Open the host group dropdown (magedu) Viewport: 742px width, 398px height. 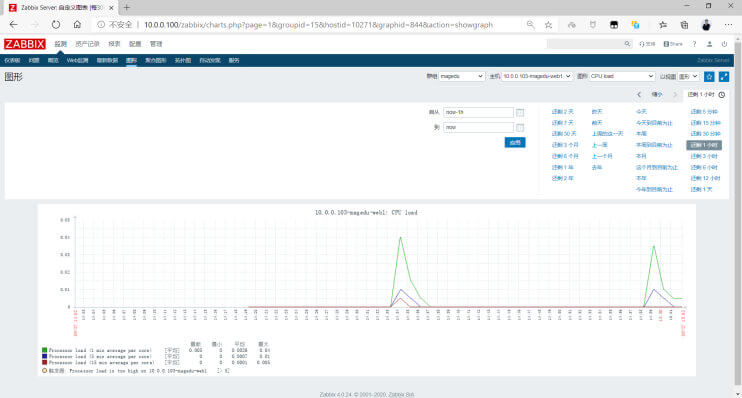click(x=461, y=76)
